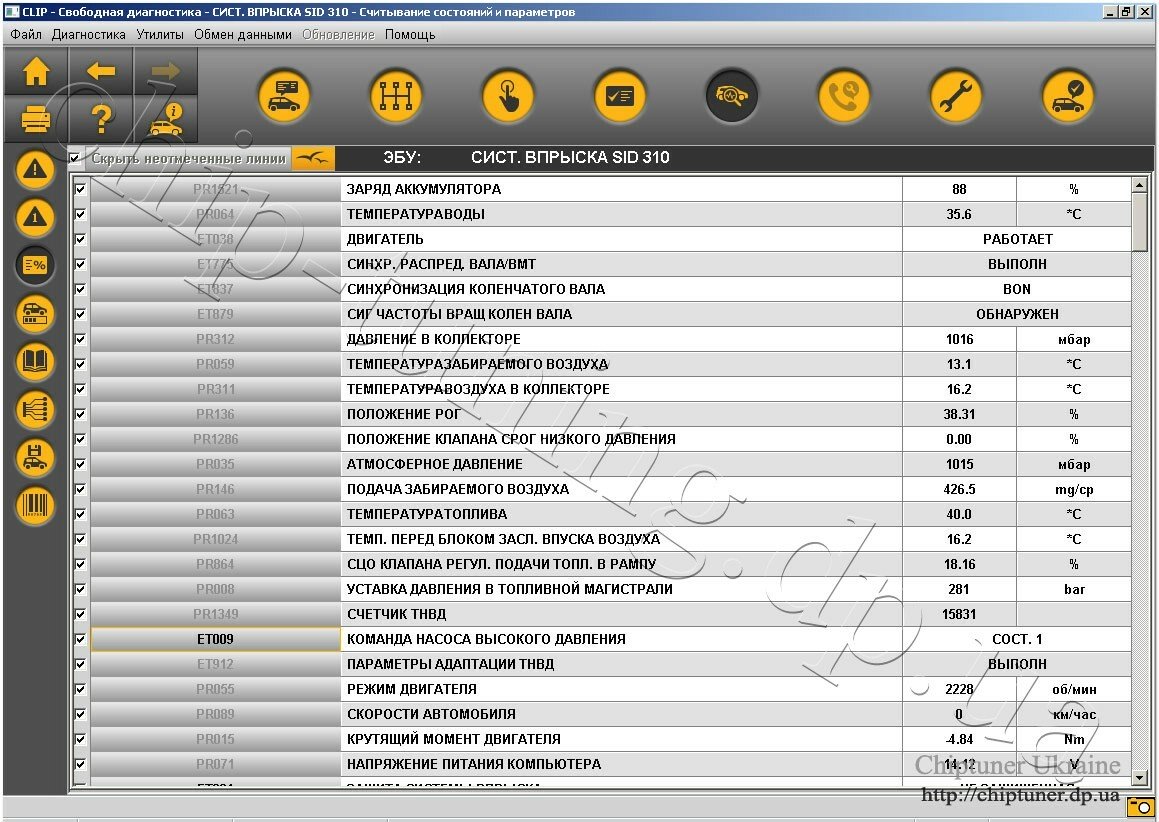Select the percent parameters sidebar icon
The width and height of the screenshot is (1159, 822).
click(35, 265)
